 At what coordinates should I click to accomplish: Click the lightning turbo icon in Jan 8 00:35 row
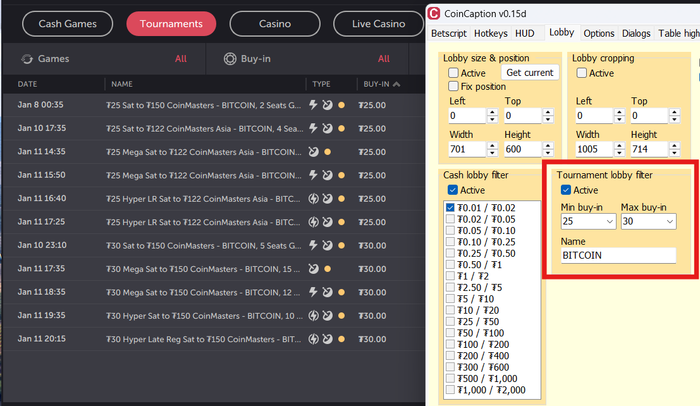click(x=313, y=105)
